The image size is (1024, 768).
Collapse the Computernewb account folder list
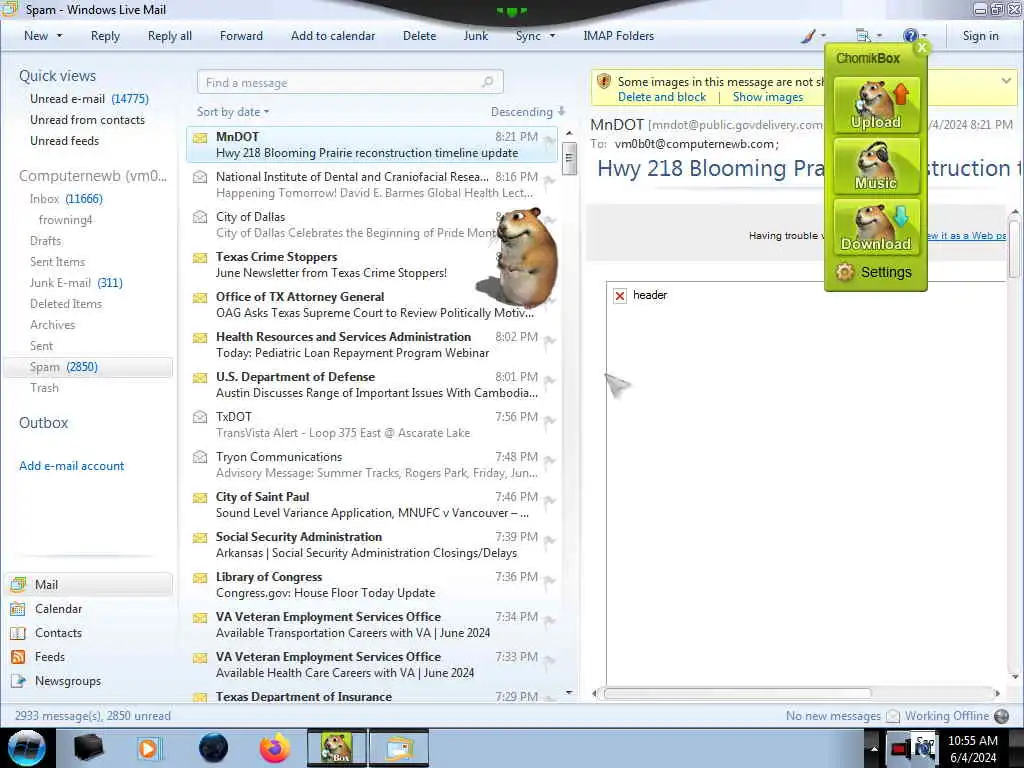(x=93, y=176)
